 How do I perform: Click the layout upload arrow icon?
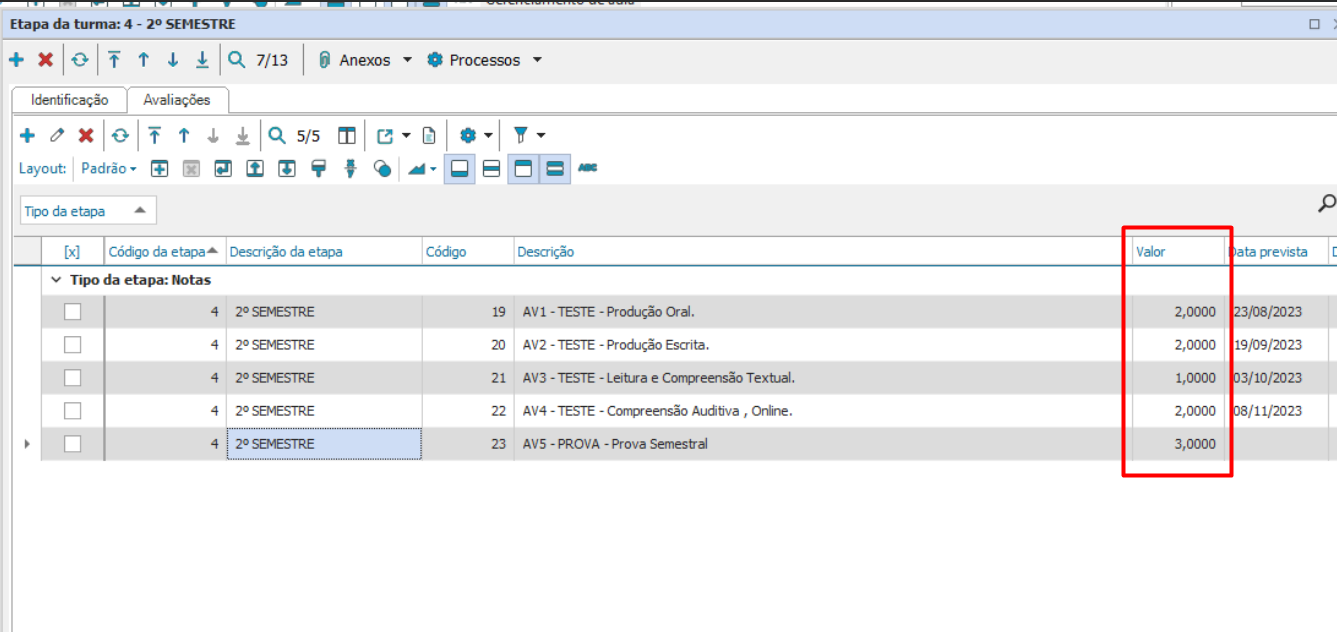[255, 169]
